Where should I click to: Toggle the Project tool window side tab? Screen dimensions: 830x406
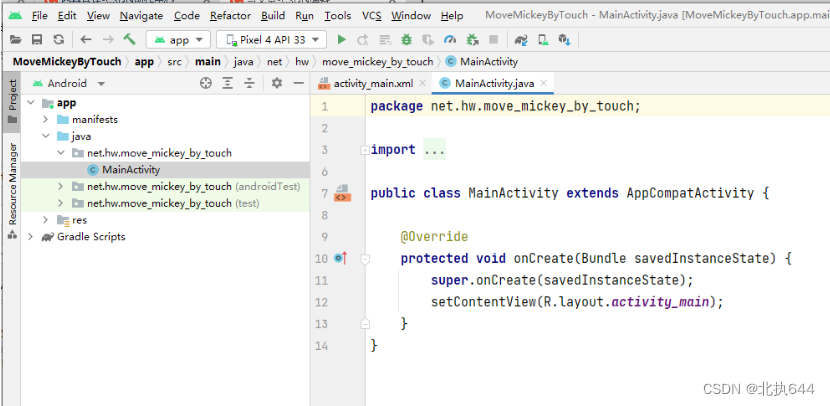[12, 101]
